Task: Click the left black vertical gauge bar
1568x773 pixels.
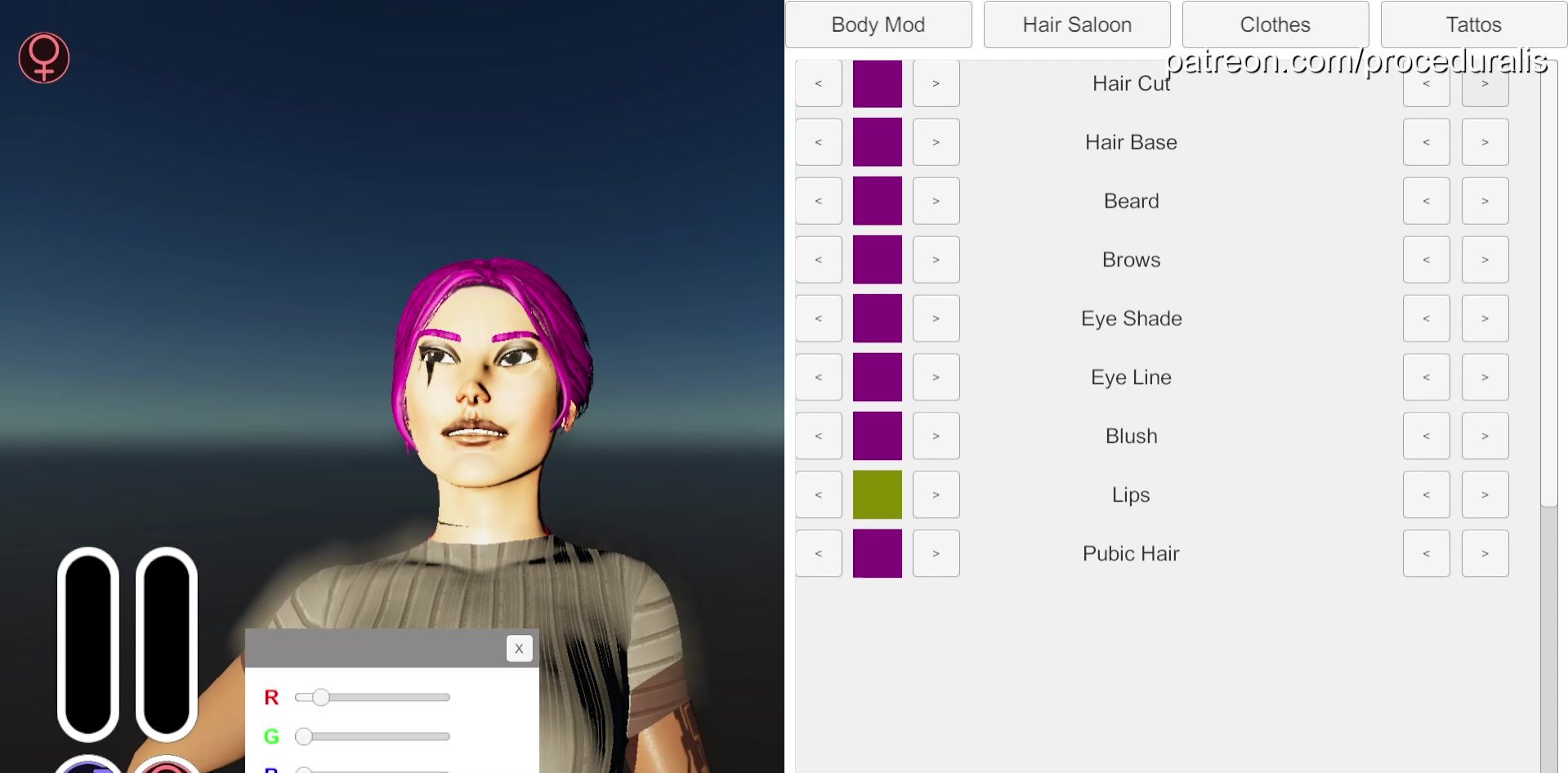Action: pos(88,644)
